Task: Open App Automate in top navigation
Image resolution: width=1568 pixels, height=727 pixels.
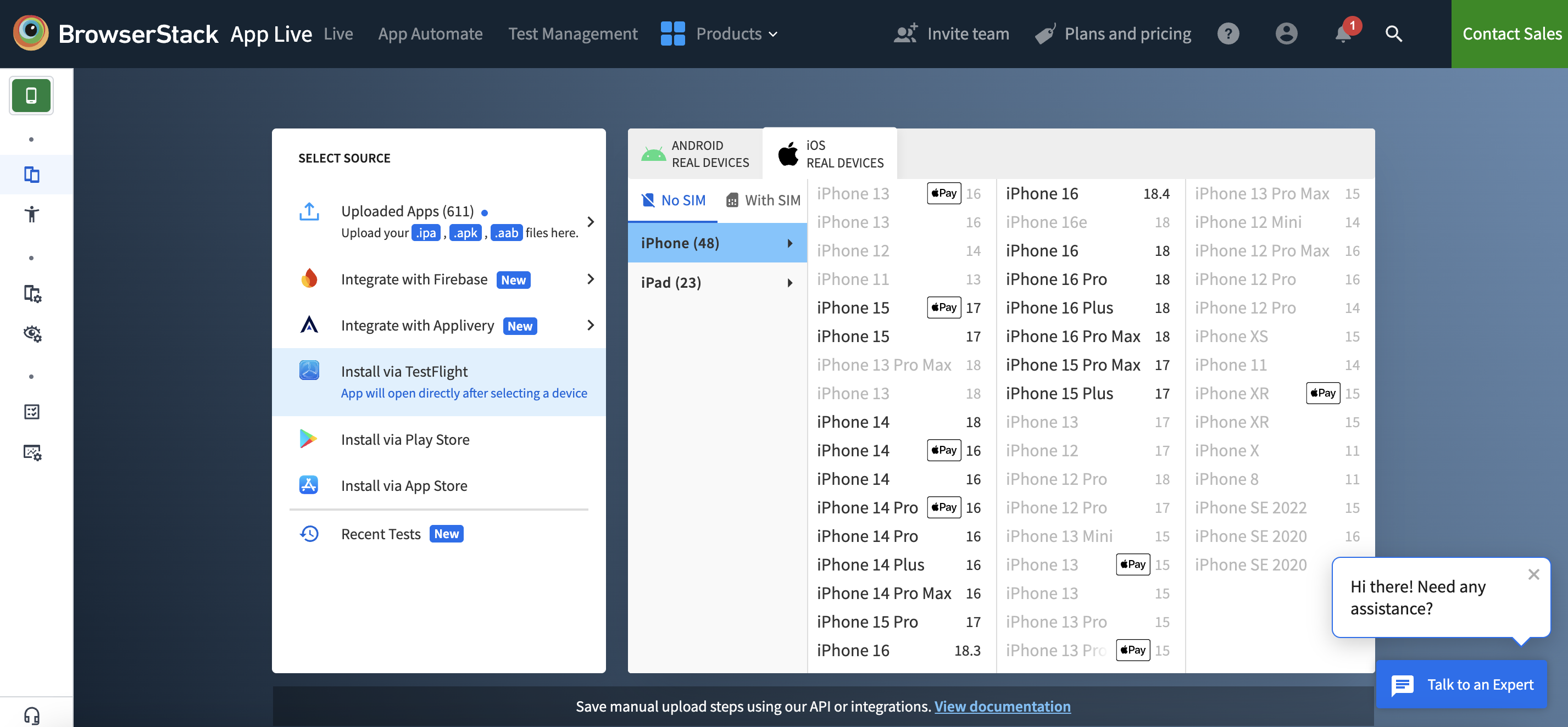Action: pos(430,33)
